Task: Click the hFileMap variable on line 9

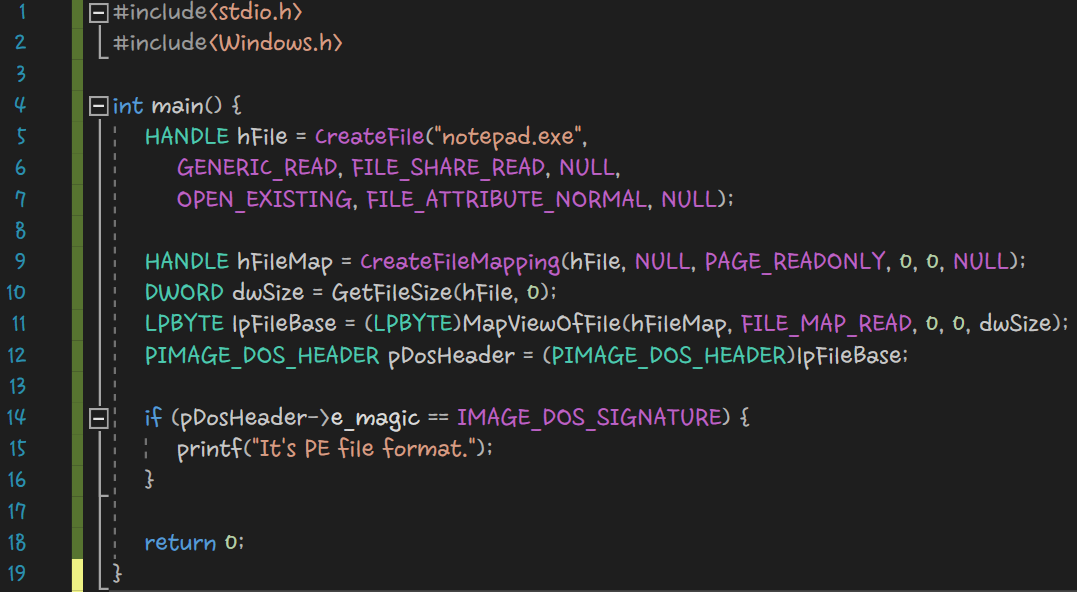Action: tap(285, 262)
